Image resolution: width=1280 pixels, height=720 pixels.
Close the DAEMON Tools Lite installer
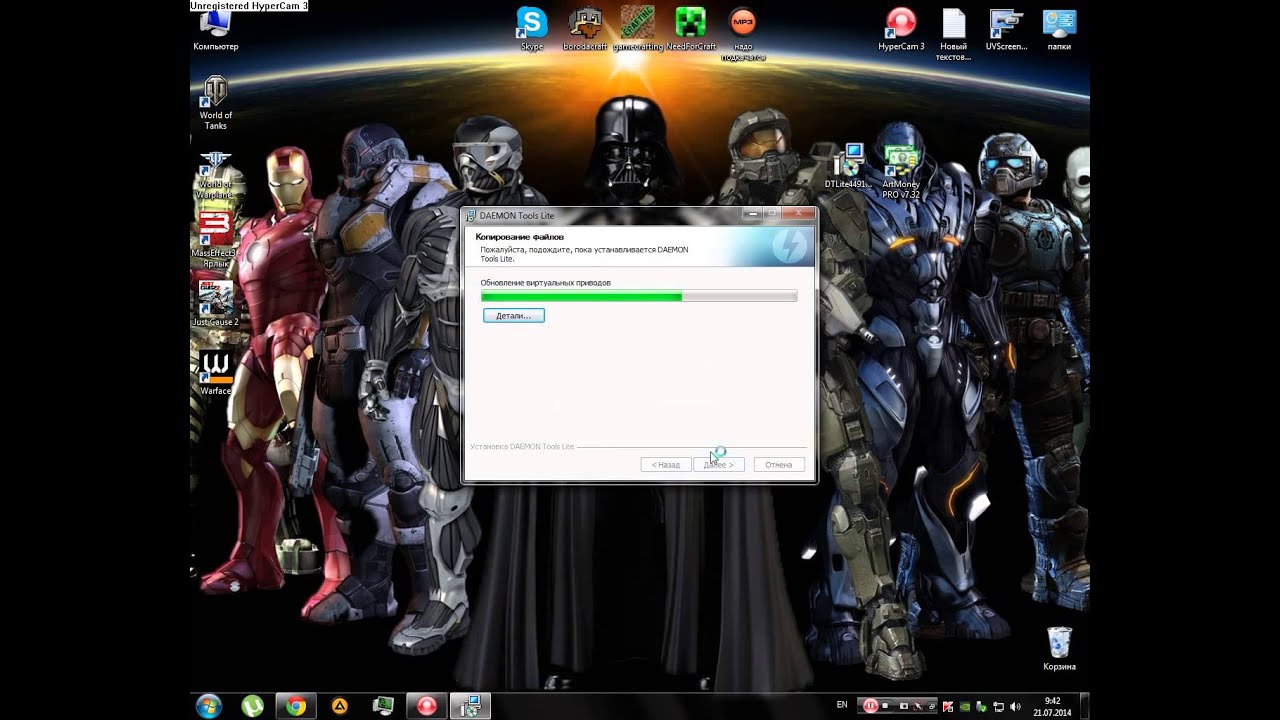[797, 214]
